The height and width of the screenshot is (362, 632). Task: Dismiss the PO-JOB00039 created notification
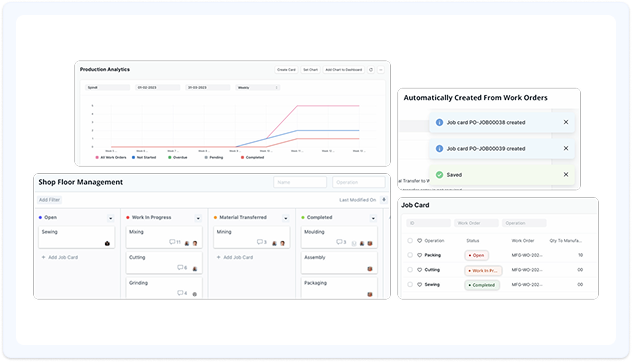coord(566,148)
